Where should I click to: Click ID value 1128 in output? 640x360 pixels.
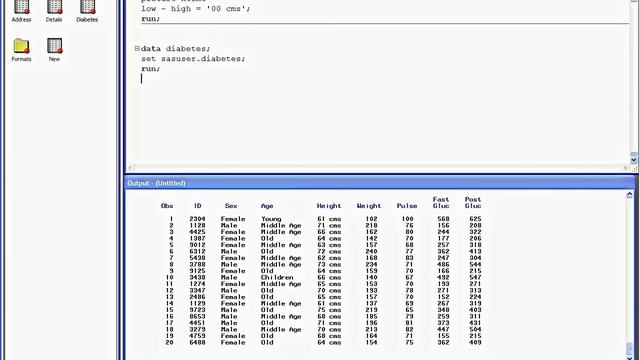point(197,226)
